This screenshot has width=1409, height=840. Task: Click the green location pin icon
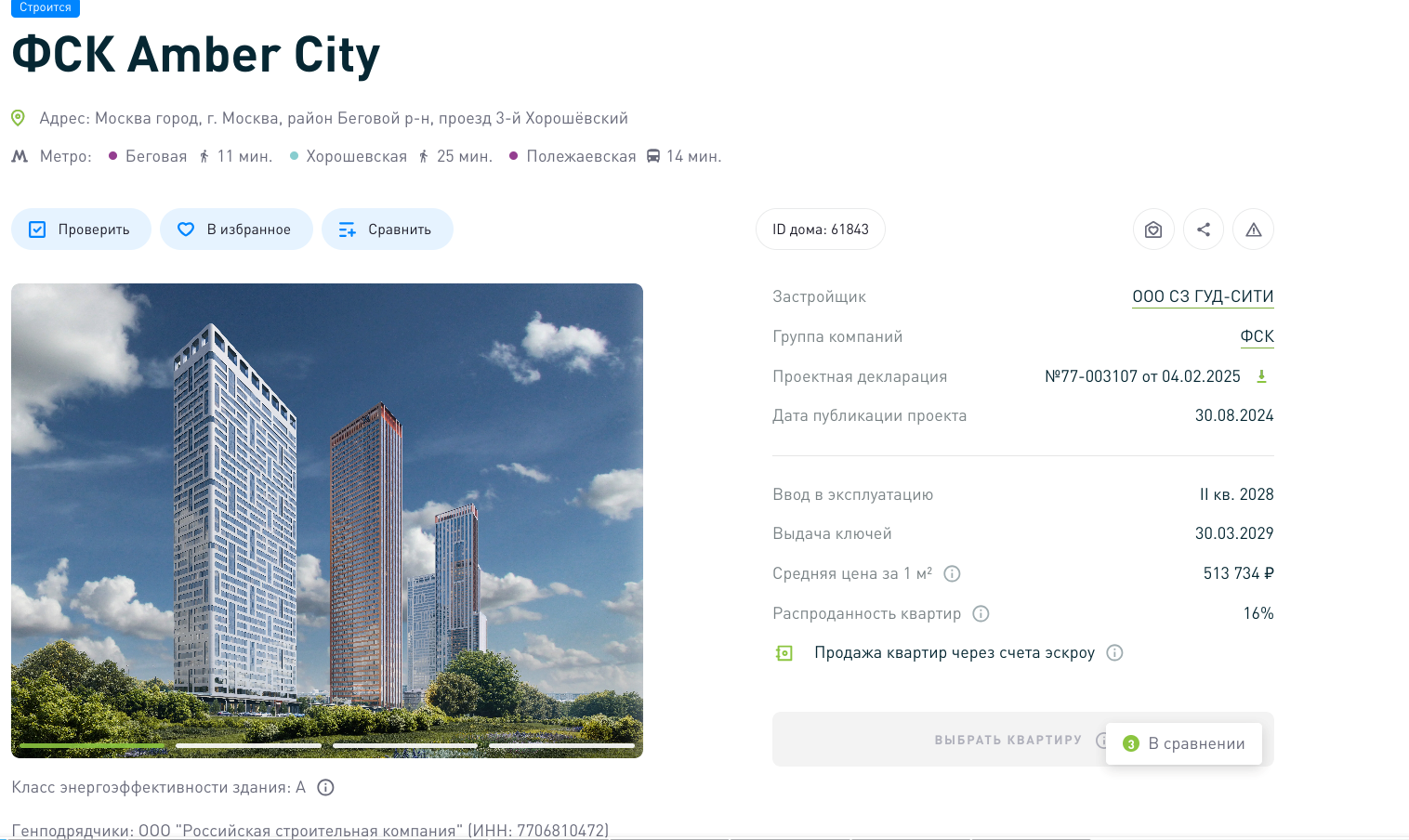pyautogui.click(x=18, y=118)
